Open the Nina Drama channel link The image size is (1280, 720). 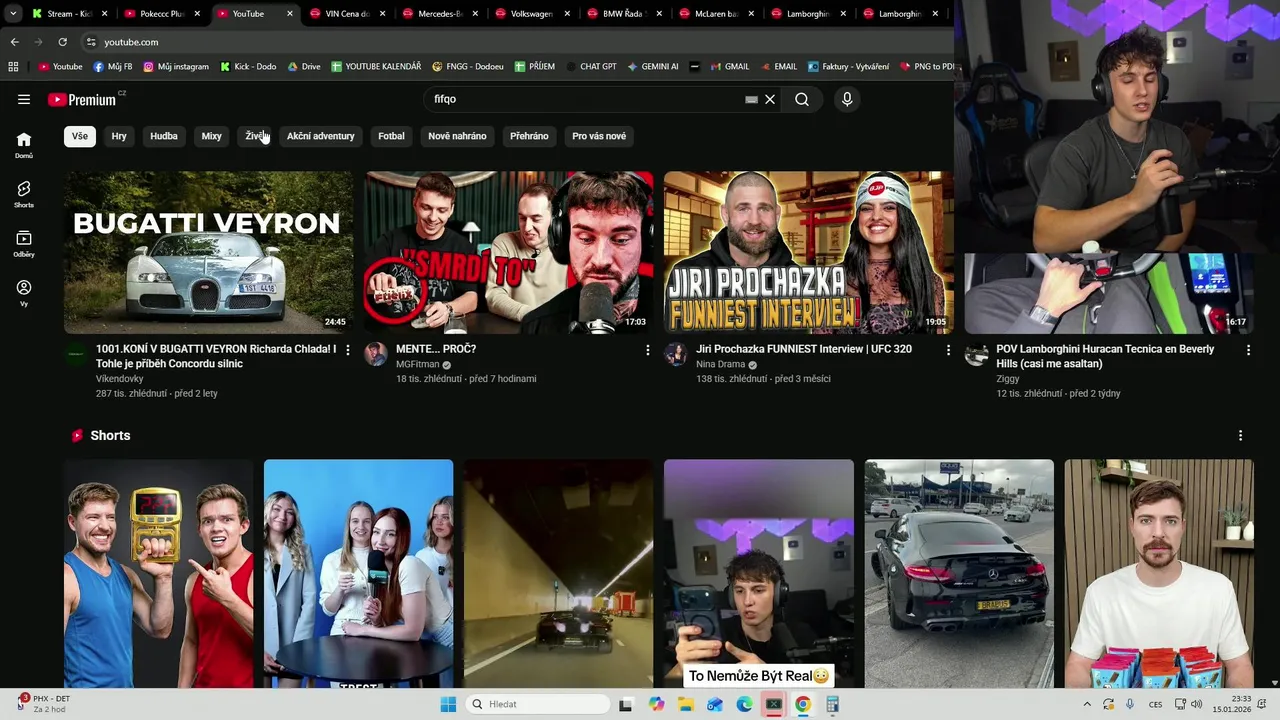pyautogui.click(x=721, y=365)
